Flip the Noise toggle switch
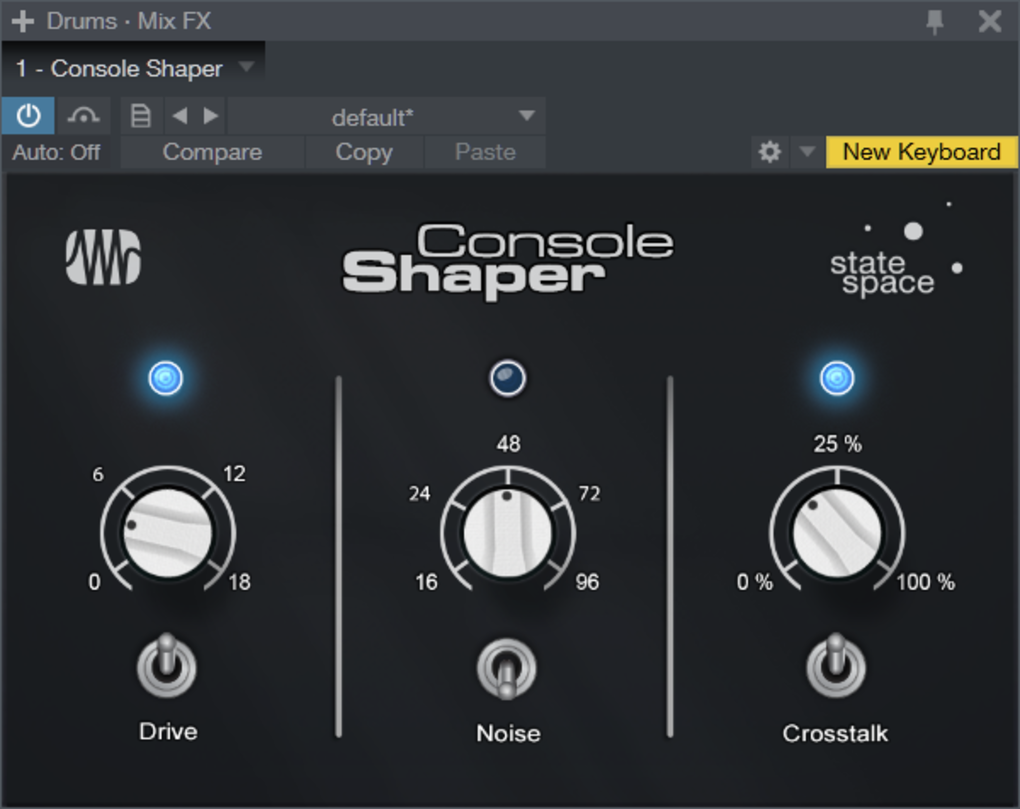1020x809 pixels. 507,670
